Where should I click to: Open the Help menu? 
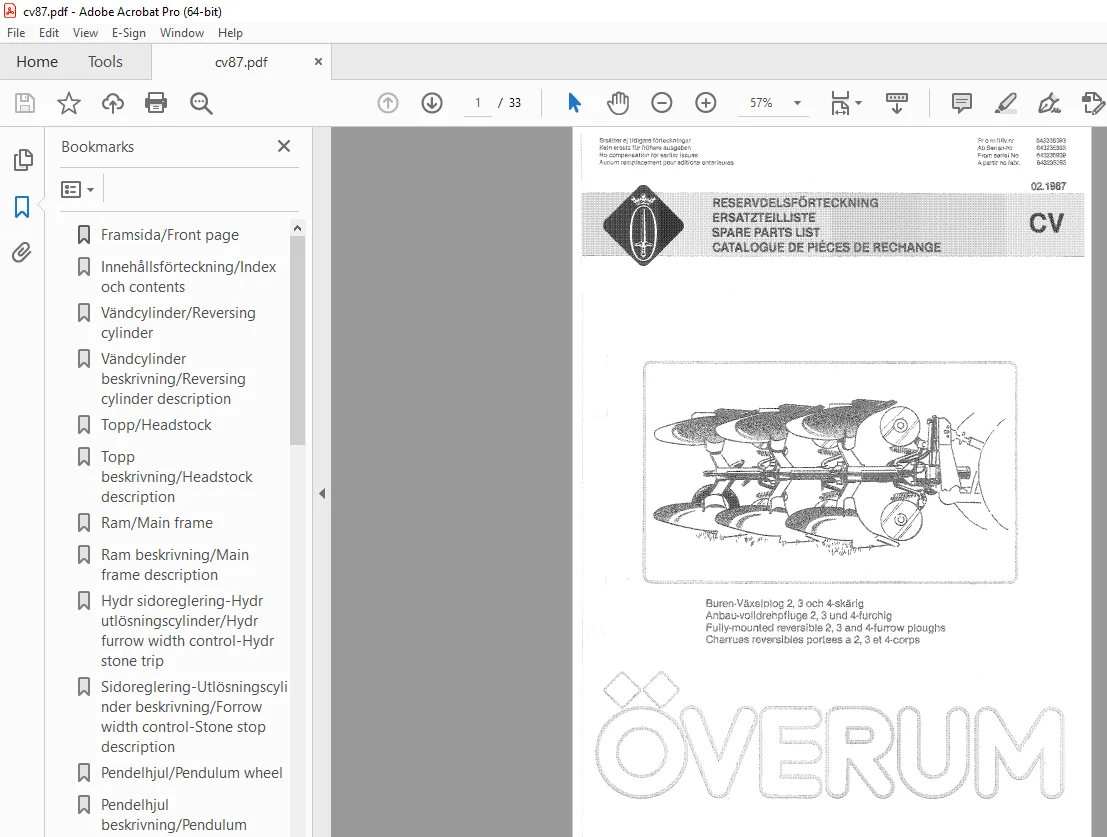[230, 32]
